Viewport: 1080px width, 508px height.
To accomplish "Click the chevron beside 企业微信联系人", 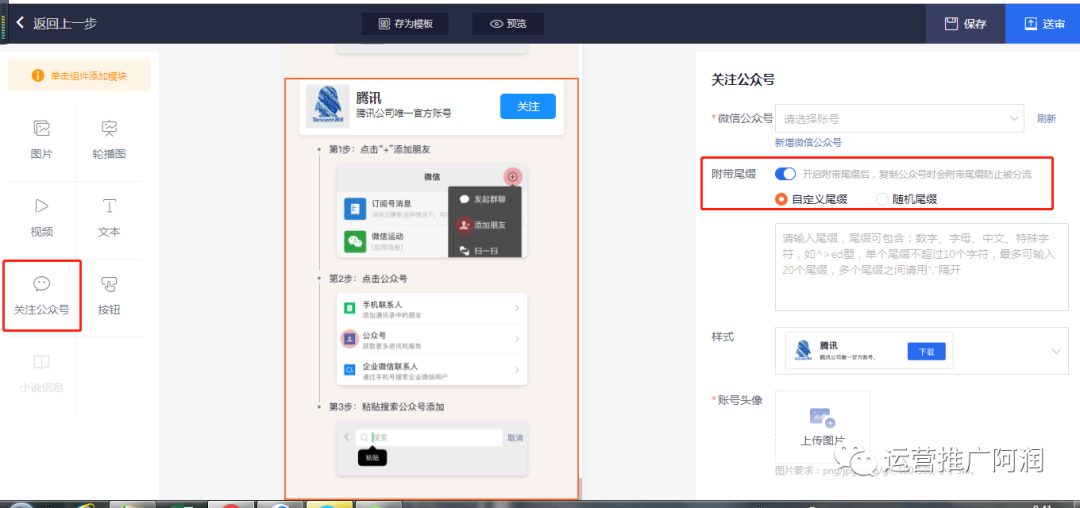I will click(x=517, y=370).
